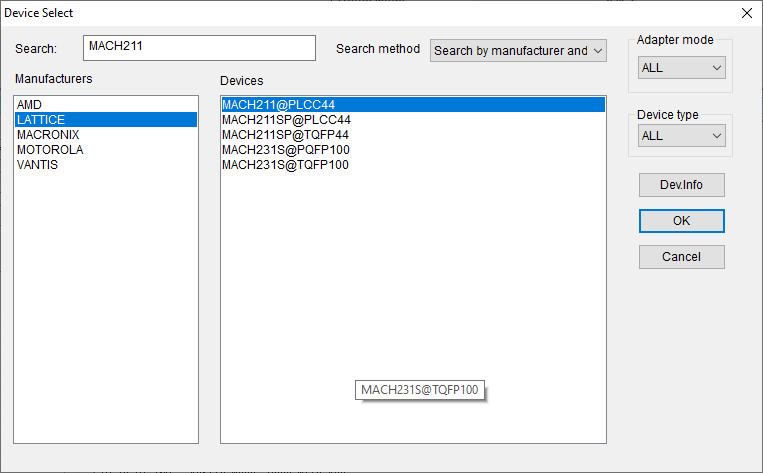Select the MACH211SP@TQFP44 device
This screenshot has width=763, height=473.
tap(286, 135)
